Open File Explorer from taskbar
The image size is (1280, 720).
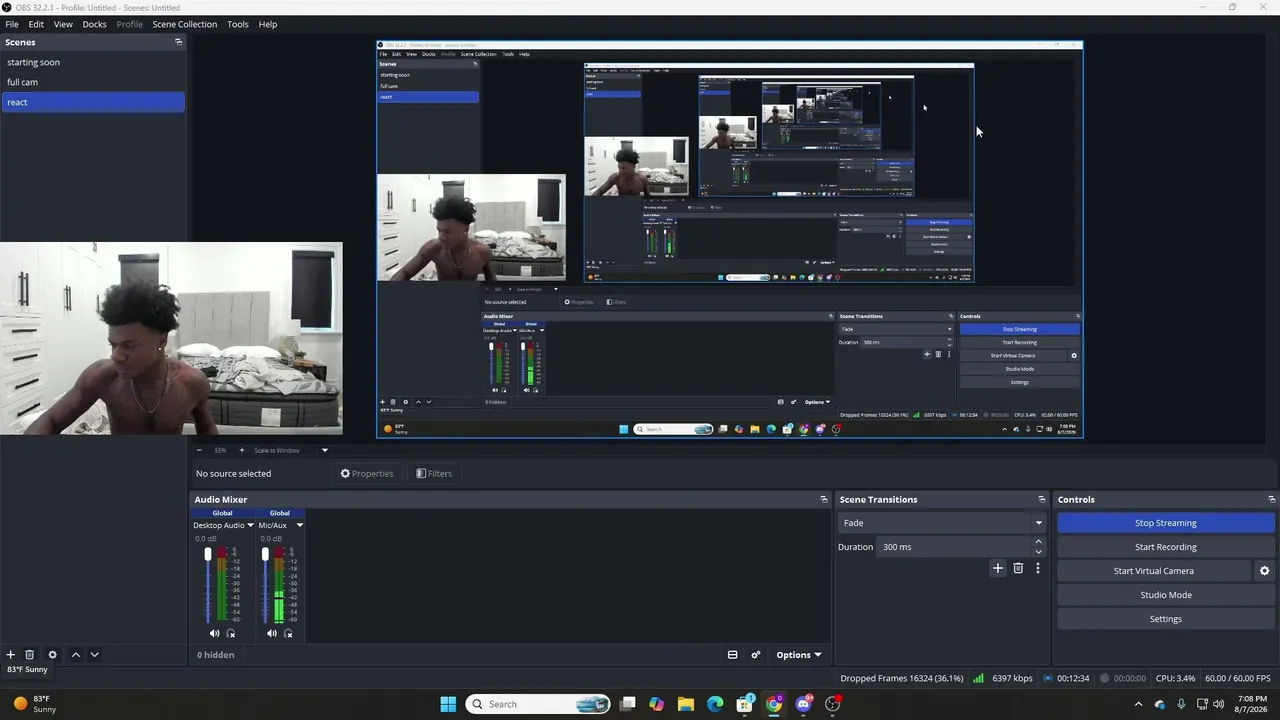685,704
